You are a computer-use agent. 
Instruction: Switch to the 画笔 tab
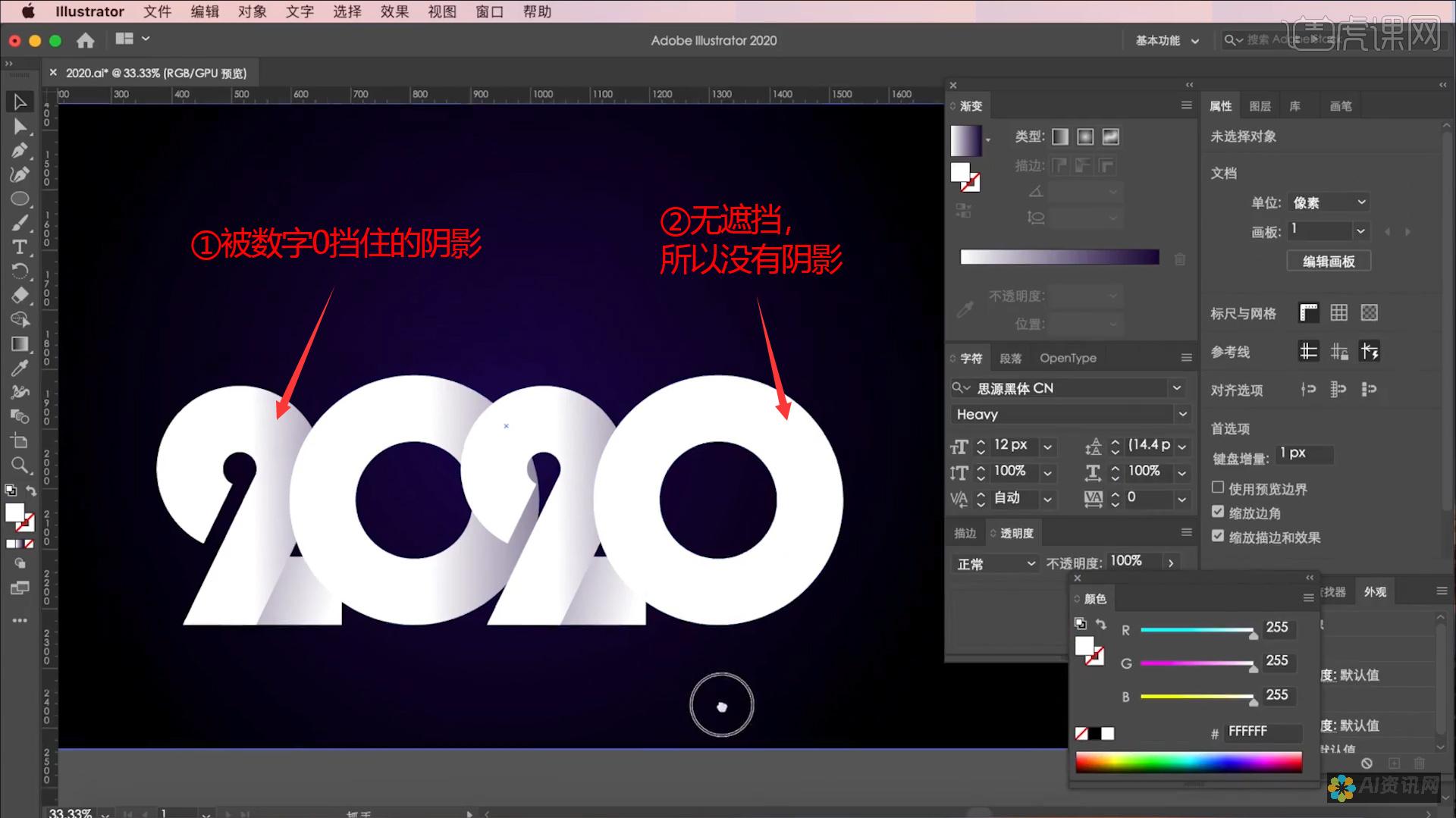click(1340, 106)
